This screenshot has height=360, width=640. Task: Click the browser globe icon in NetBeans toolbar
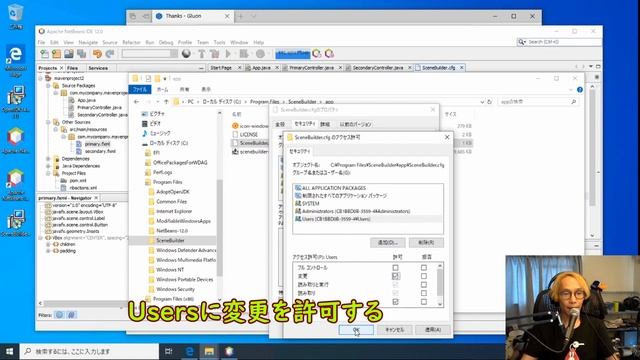186,53
